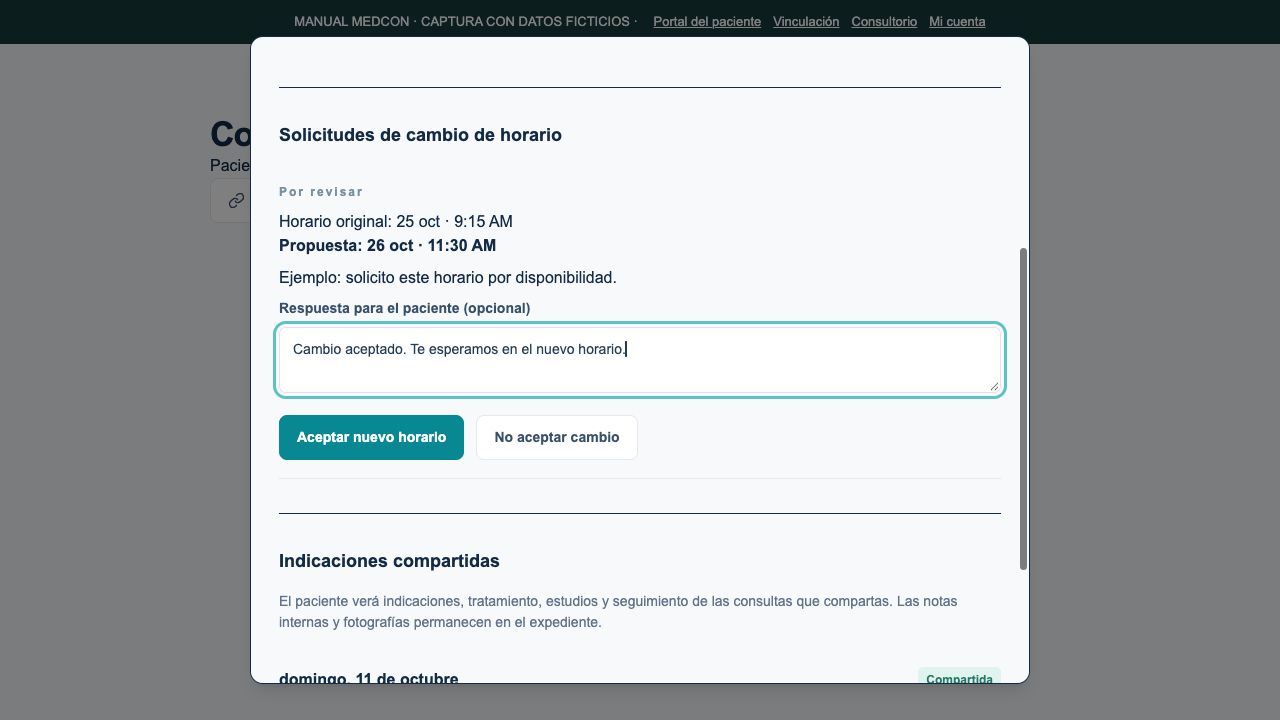Click the Indicaciones compartidas heading
Viewport: 1280px width, 720px height.
tap(389, 561)
